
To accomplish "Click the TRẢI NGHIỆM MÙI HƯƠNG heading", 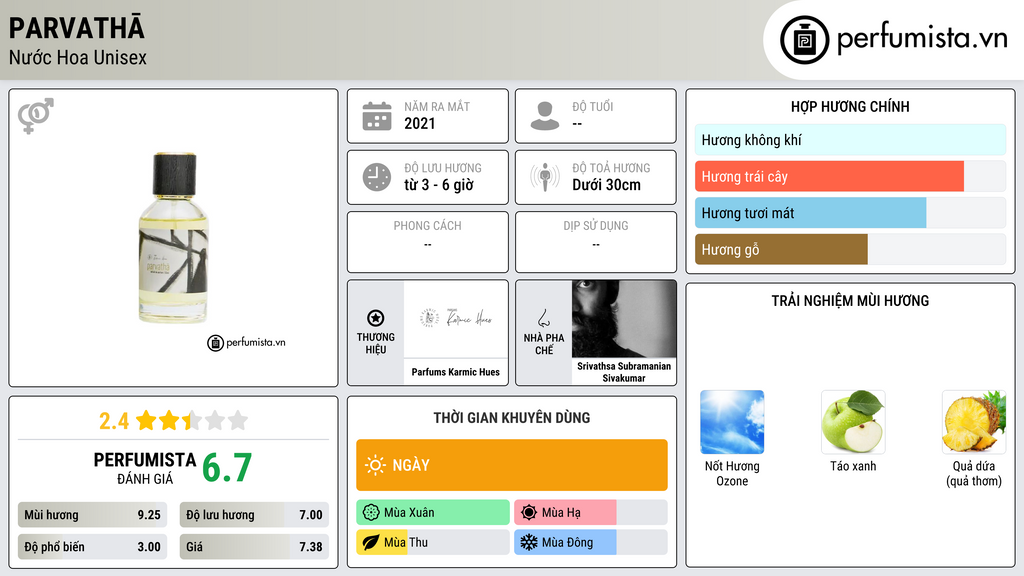I will coord(850,301).
